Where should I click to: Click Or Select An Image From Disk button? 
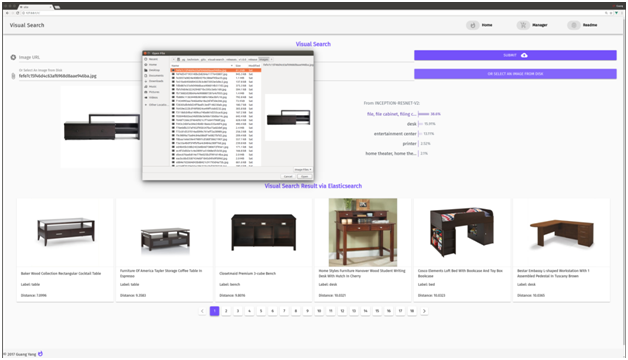pos(515,74)
